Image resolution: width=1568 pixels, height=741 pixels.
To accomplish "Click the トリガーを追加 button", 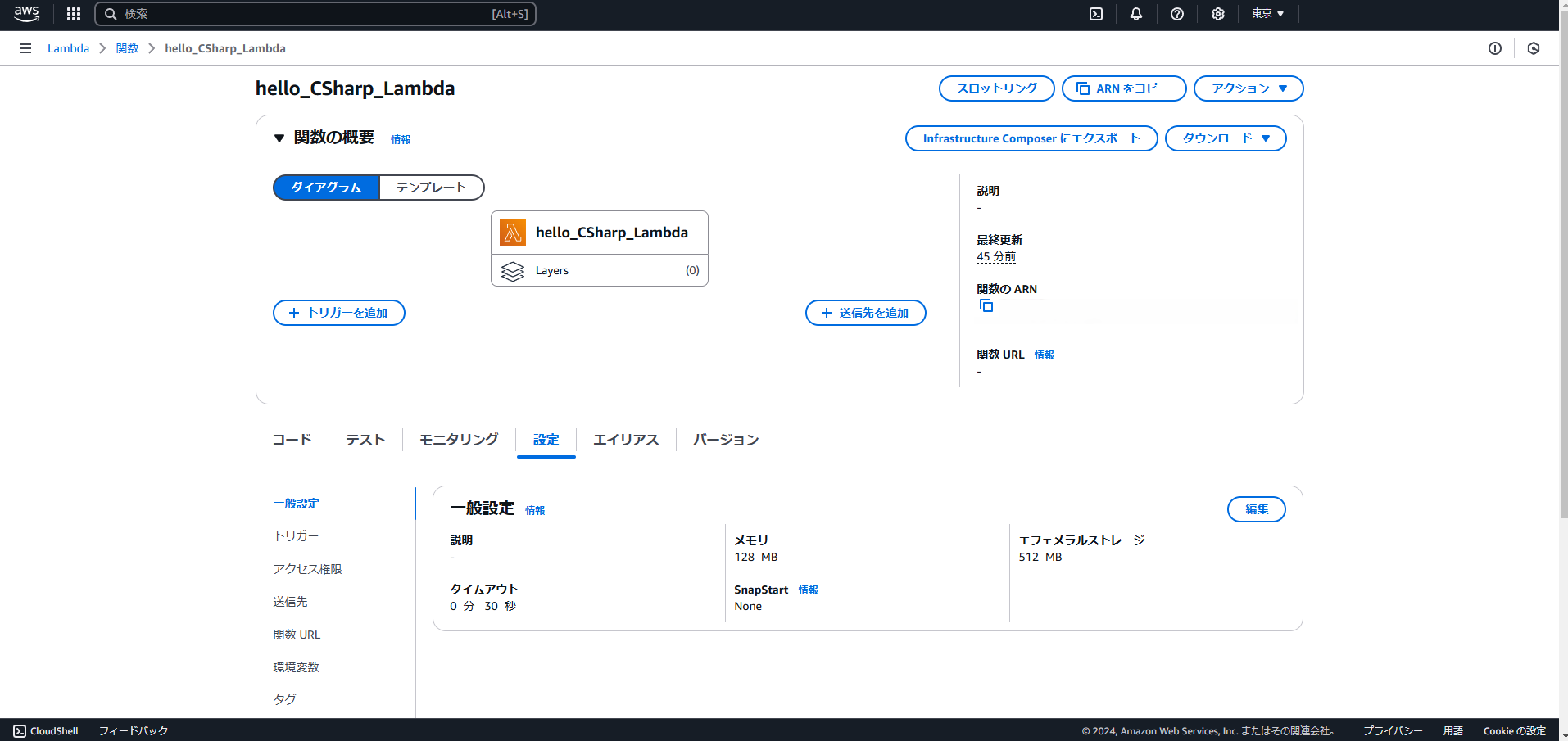I will [339, 313].
